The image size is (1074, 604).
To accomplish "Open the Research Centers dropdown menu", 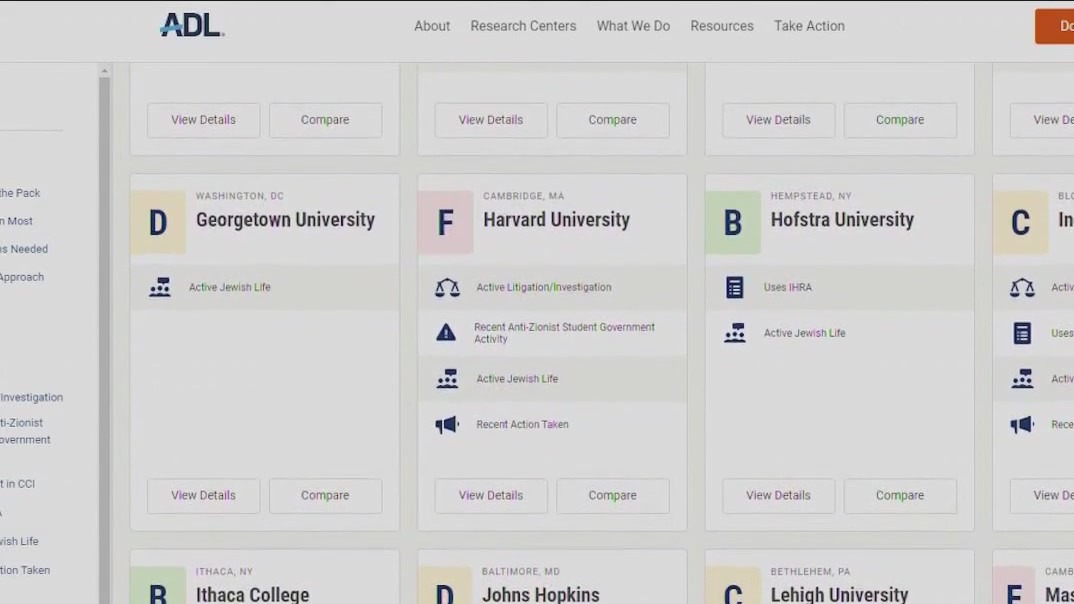I will pos(523,26).
